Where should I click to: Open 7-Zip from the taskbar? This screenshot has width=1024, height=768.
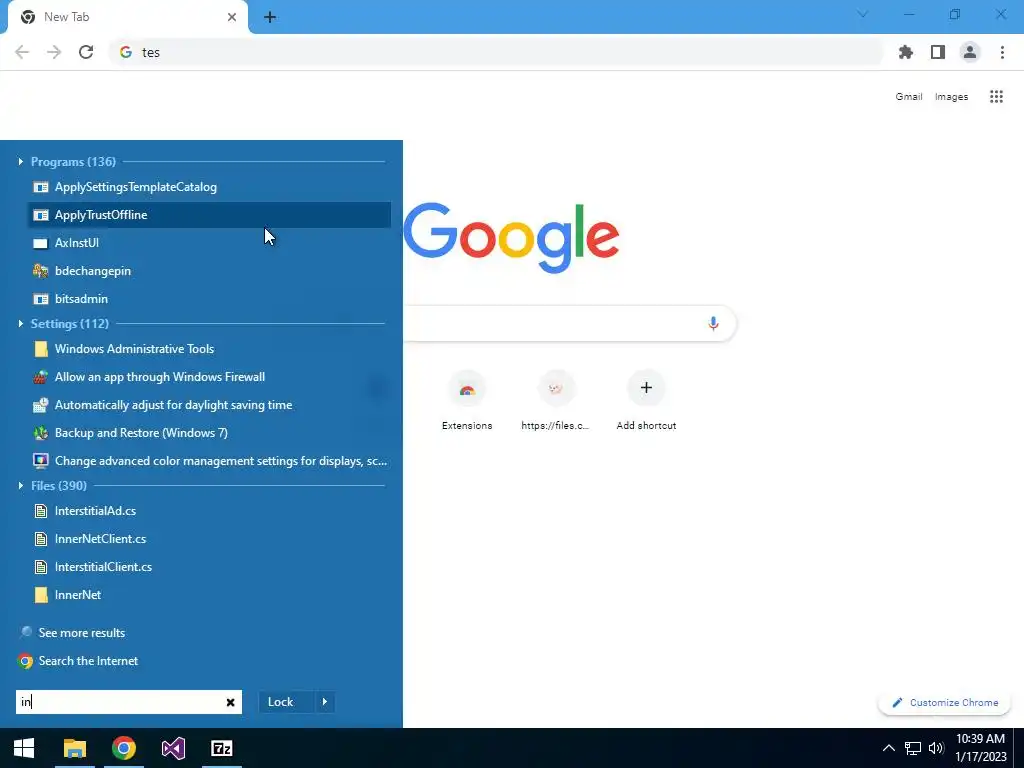(x=222, y=748)
